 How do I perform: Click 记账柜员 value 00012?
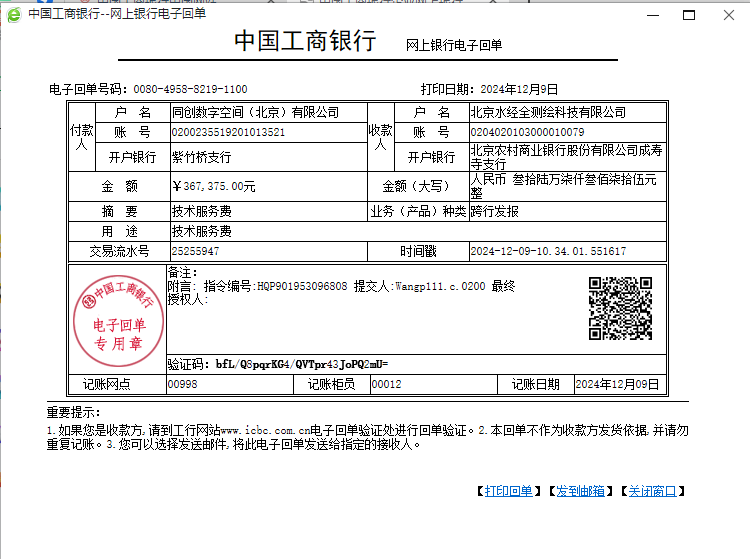[x=386, y=384]
